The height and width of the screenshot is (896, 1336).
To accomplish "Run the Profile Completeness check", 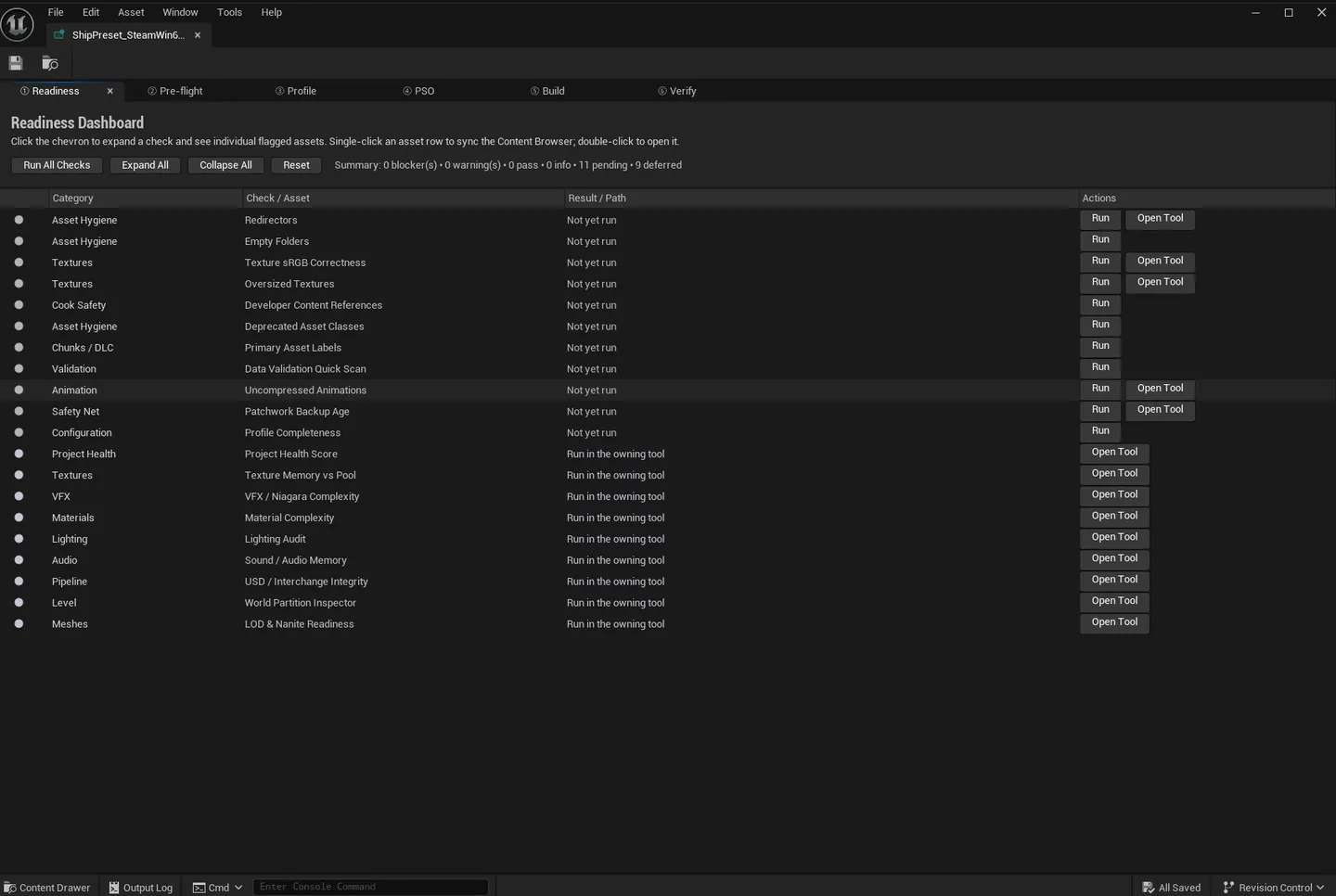I will [x=1100, y=431].
